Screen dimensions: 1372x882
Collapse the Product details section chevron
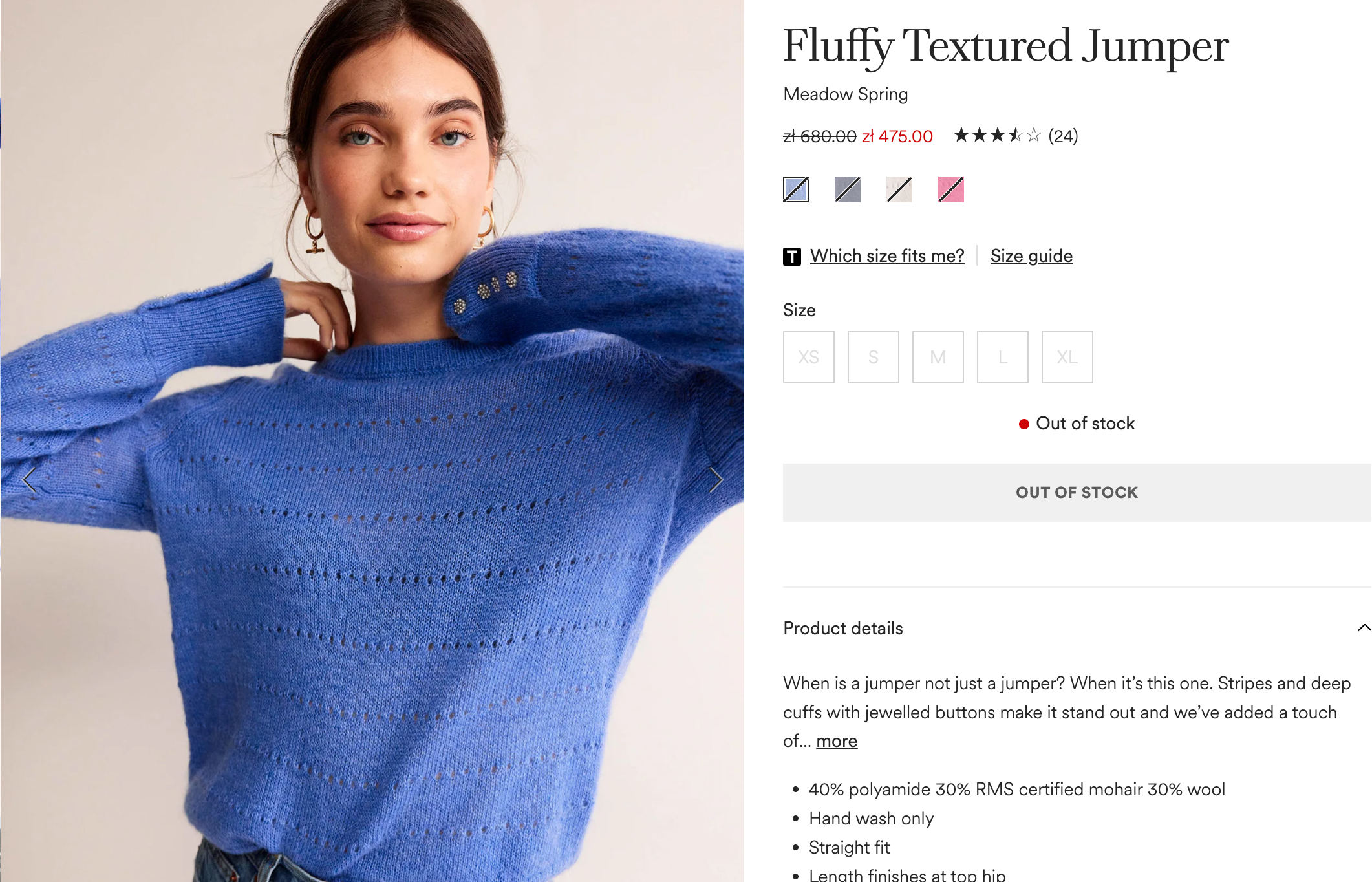(x=1364, y=628)
